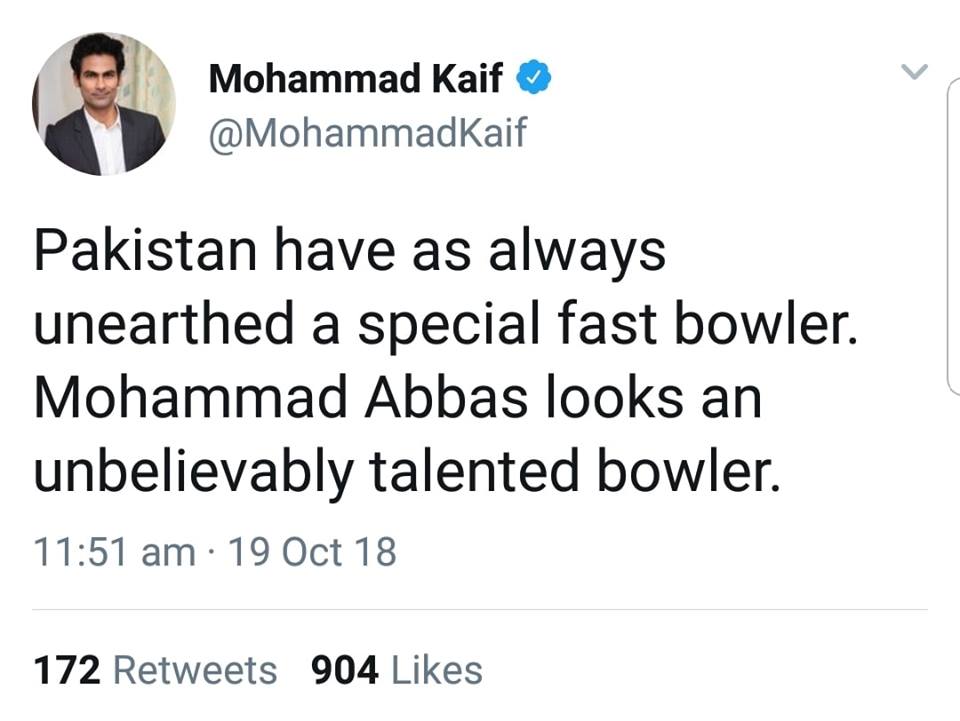
Task: Click the downward chevron near the top right
Action: coord(913,70)
